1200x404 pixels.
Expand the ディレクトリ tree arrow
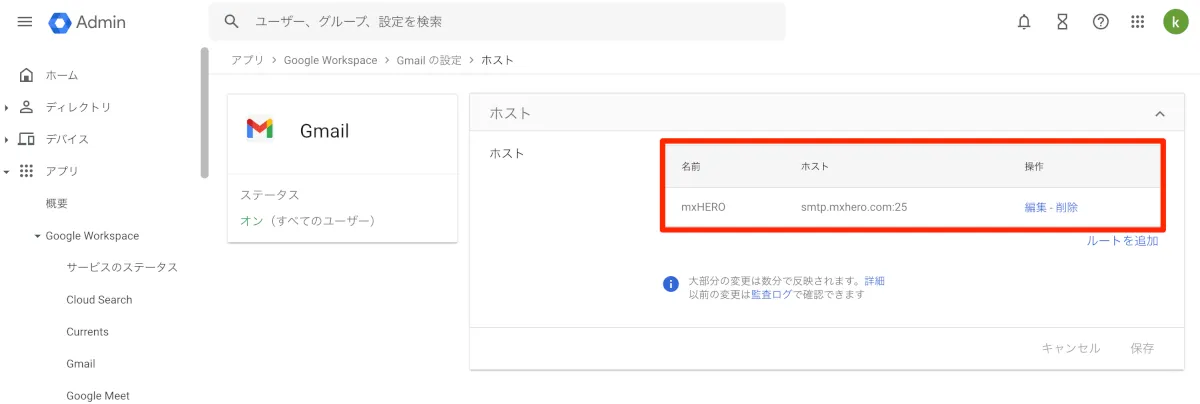pos(7,107)
